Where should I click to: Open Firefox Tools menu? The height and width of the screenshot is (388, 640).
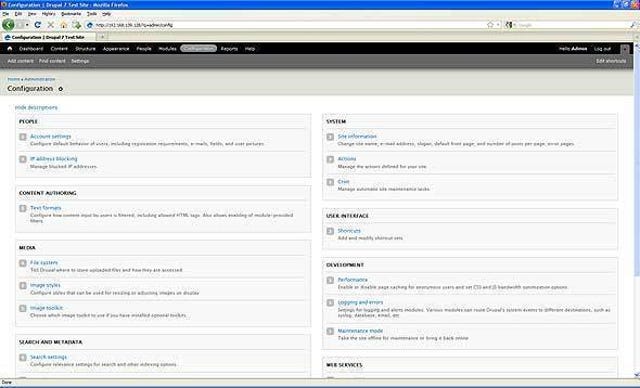point(92,14)
